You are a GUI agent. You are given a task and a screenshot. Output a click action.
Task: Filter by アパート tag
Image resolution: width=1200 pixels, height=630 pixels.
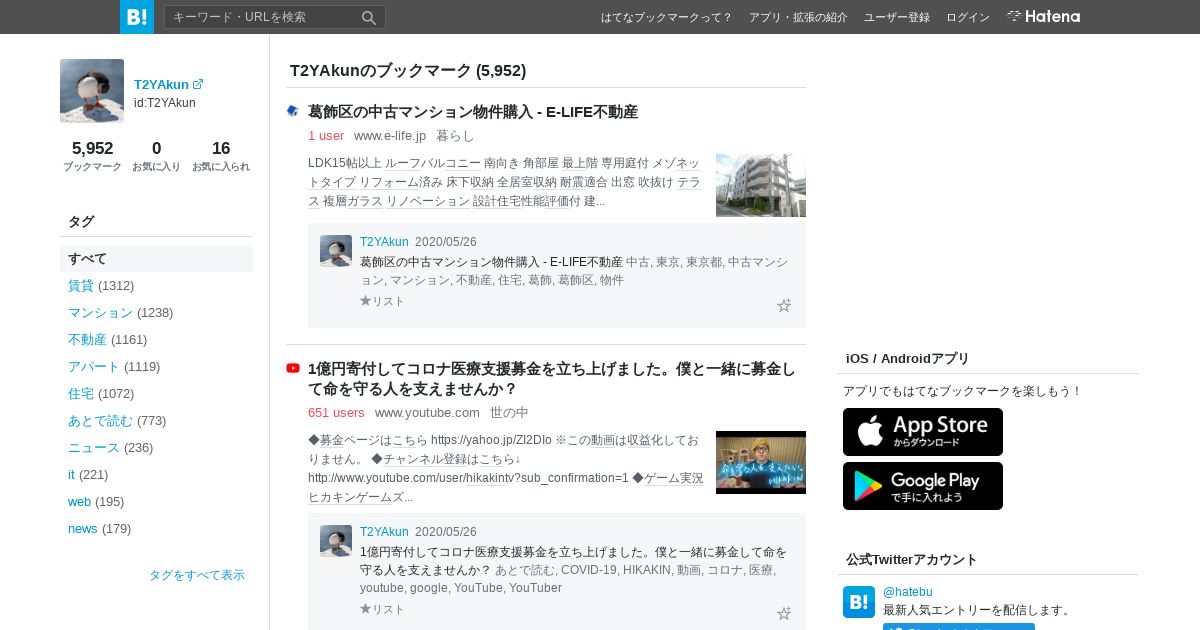(x=93, y=366)
